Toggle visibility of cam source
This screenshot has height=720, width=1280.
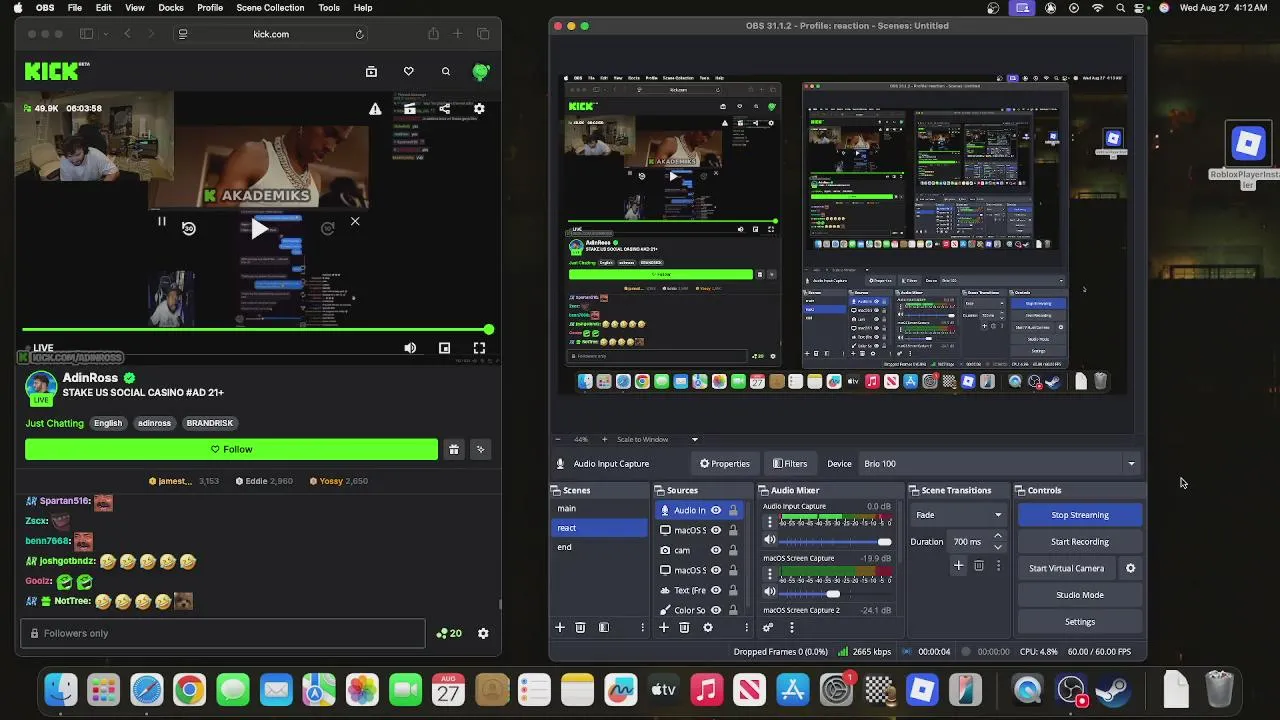point(716,550)
